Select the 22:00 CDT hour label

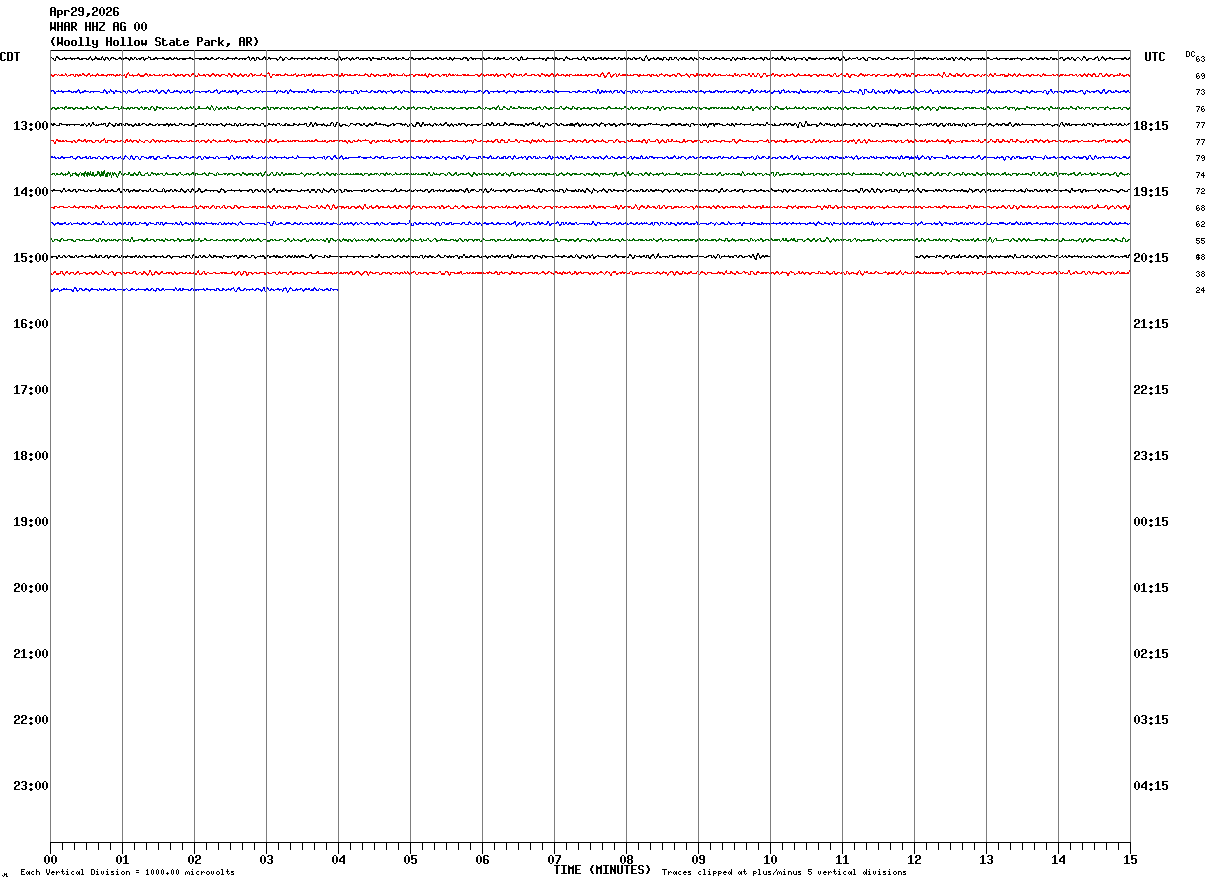(x=31, y=720)
